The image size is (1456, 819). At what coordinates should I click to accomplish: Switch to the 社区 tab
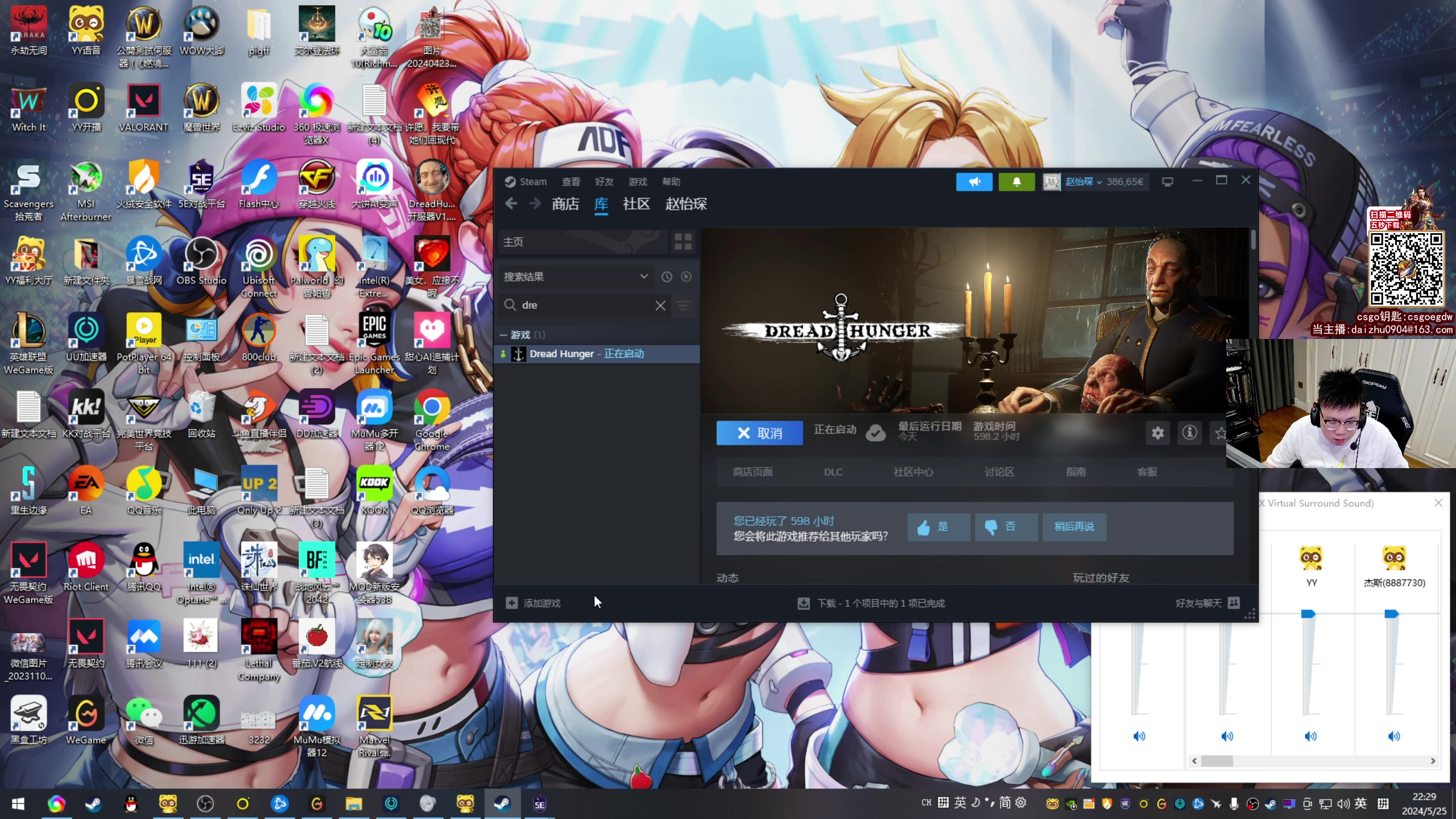coord(636,204)
